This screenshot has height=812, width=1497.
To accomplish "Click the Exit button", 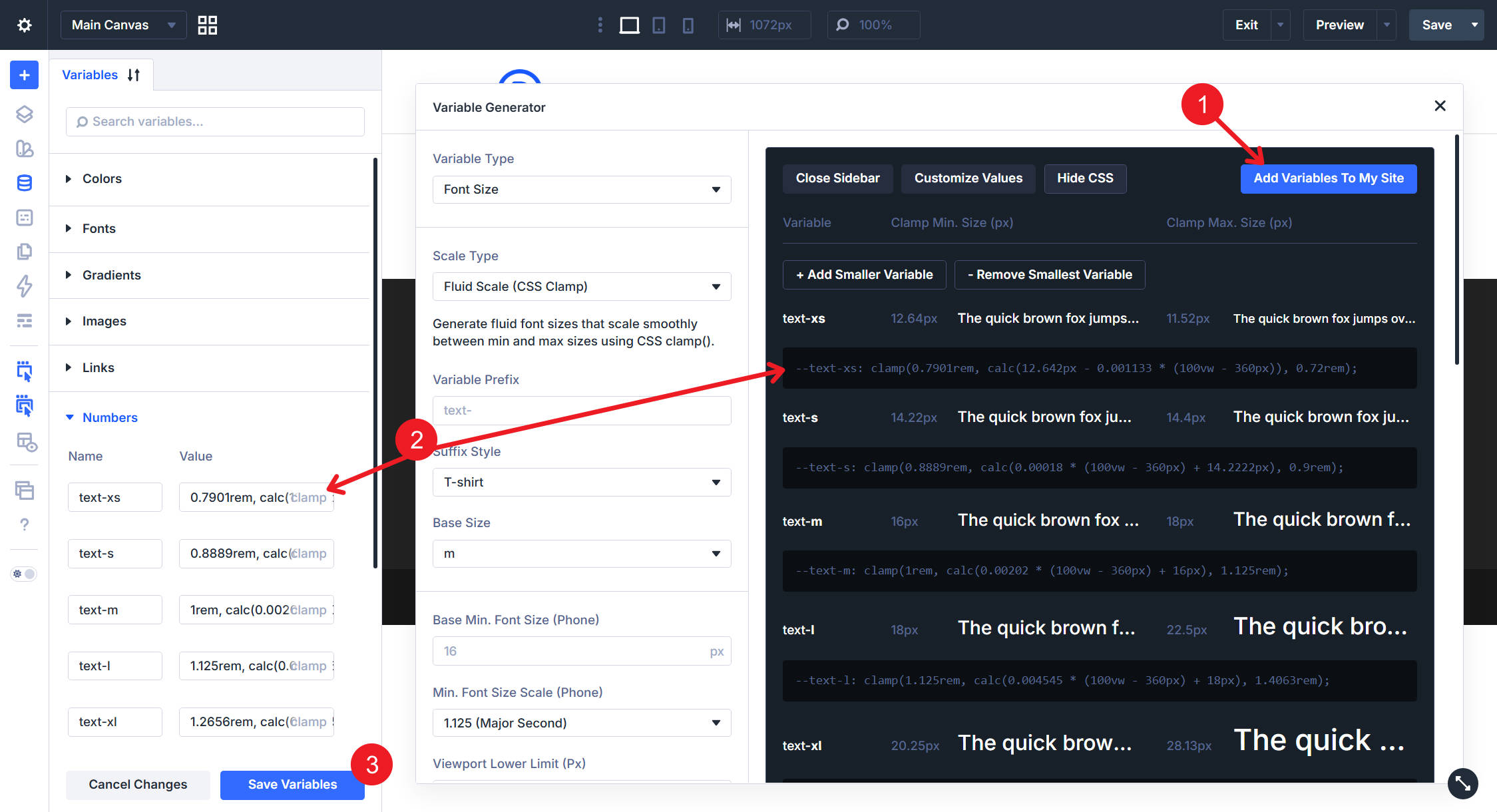I will point(1247,25).
